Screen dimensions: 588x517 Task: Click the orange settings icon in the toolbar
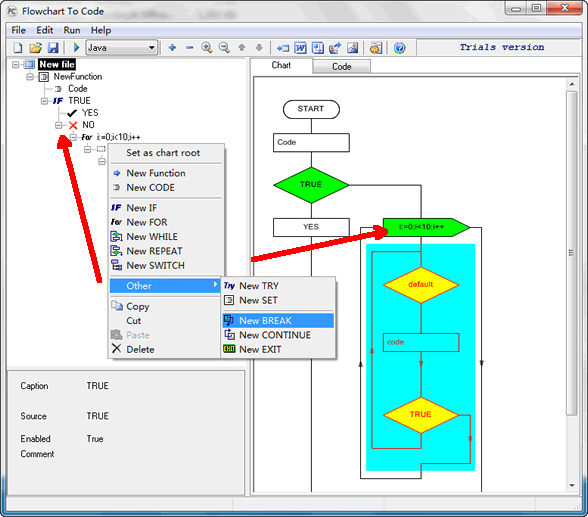376,48
